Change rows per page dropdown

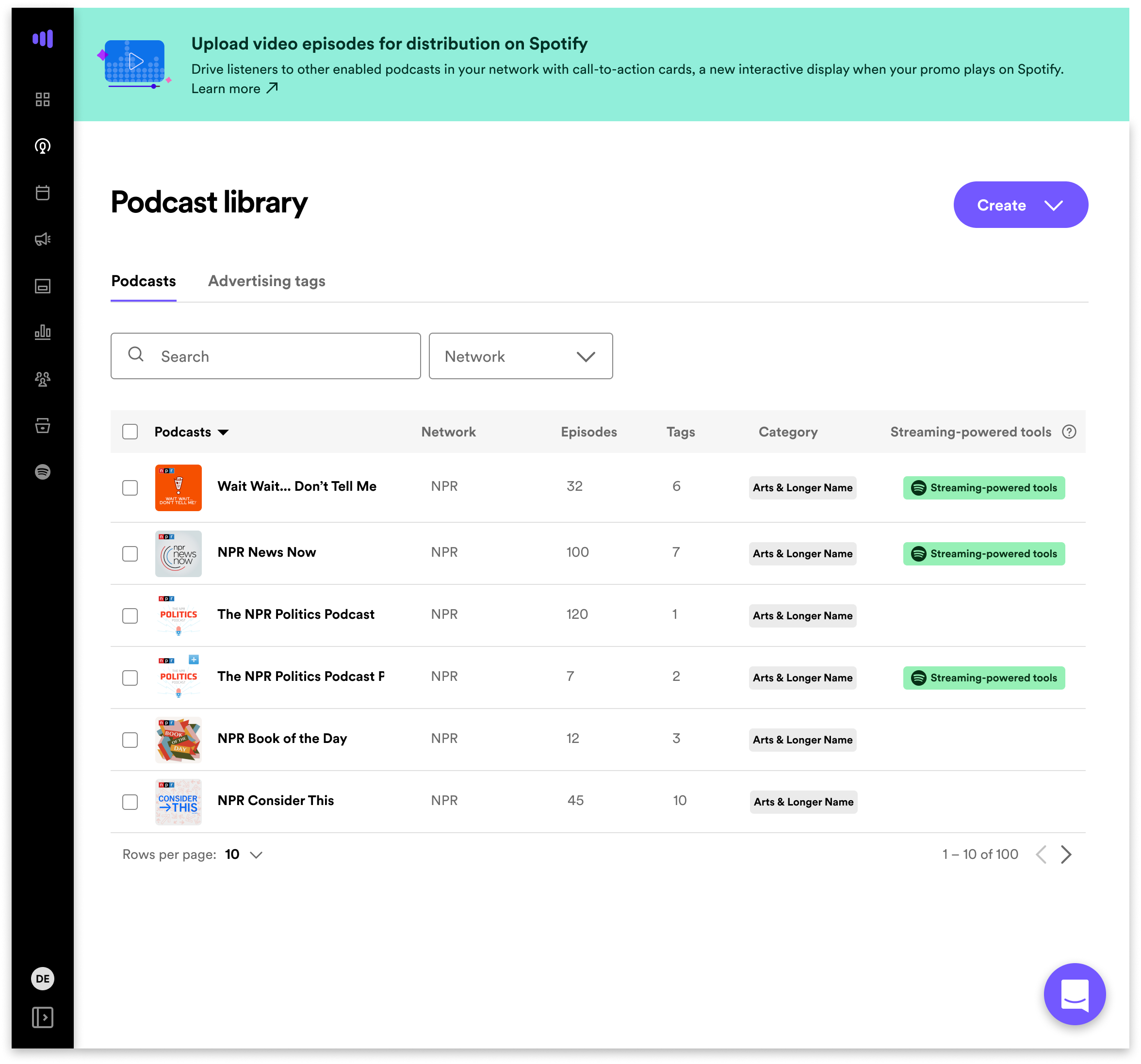pos(244,854)
